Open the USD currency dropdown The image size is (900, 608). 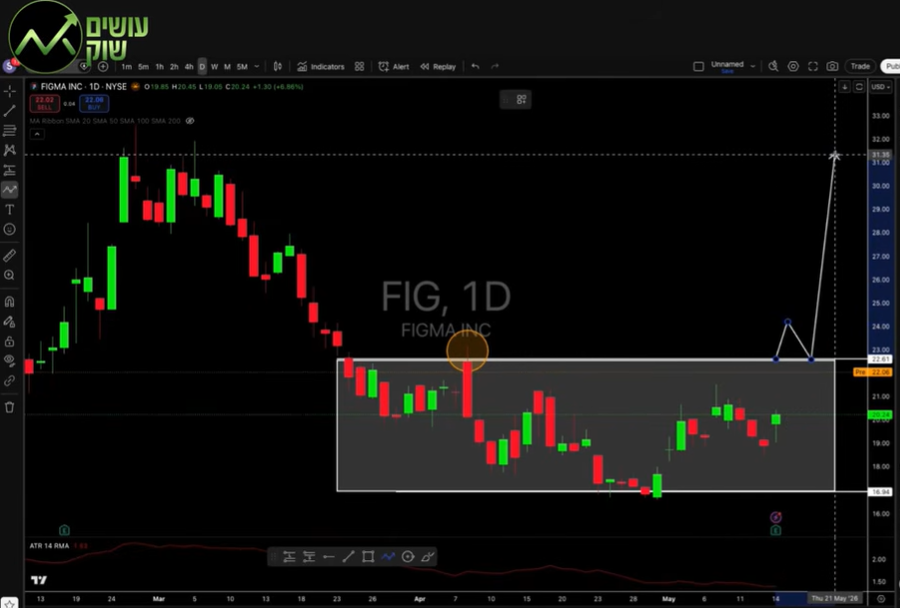[880, 87]
